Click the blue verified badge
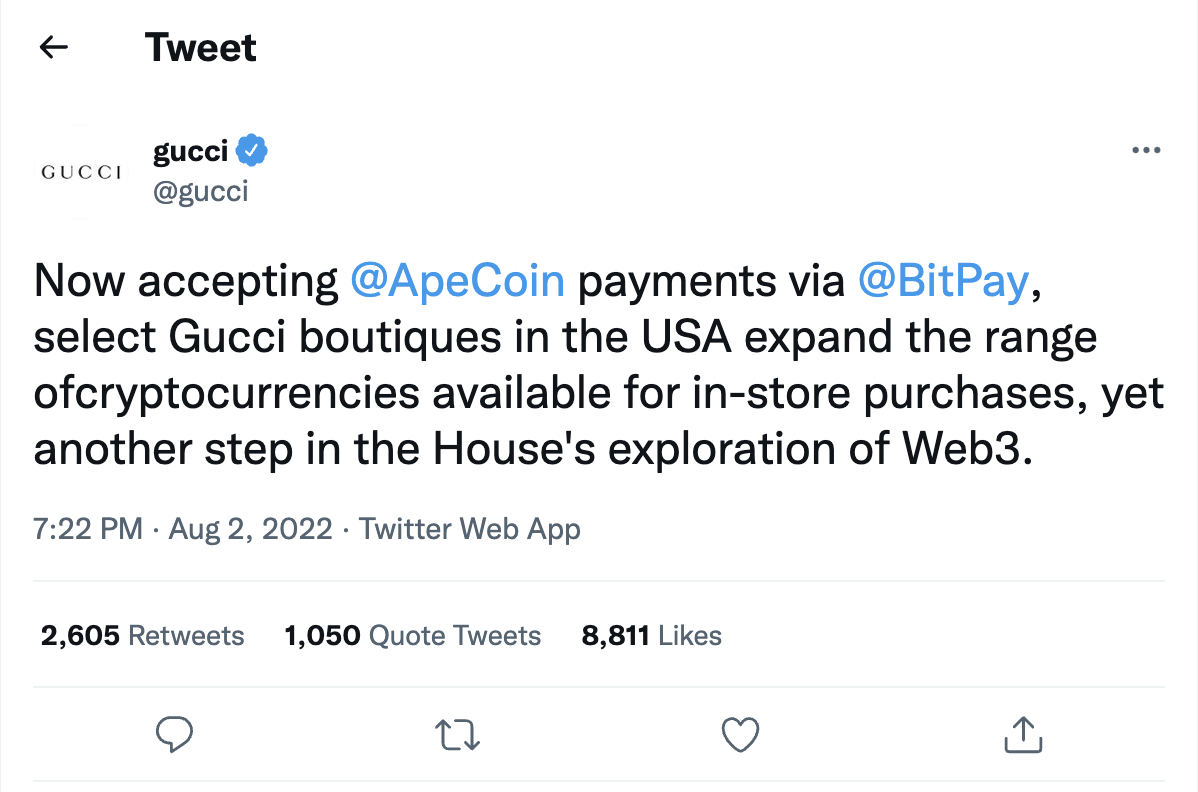This screenshot has width=1198, height=792. 251,150
